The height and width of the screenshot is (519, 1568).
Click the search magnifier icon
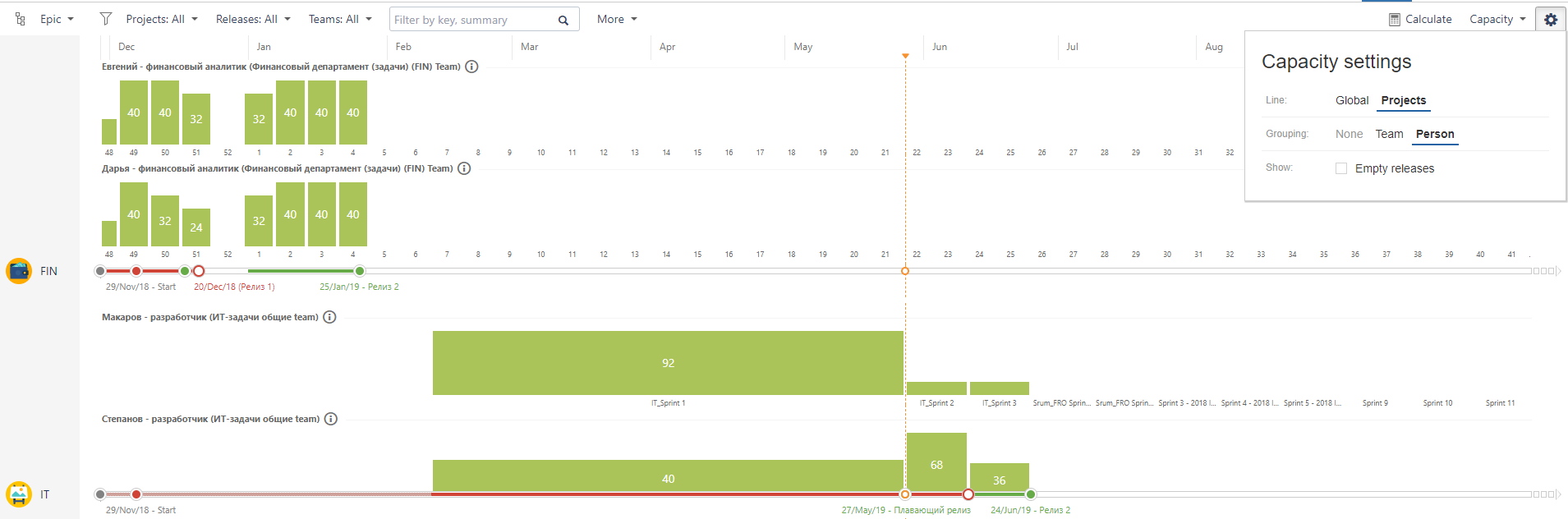tap(563, 20)
